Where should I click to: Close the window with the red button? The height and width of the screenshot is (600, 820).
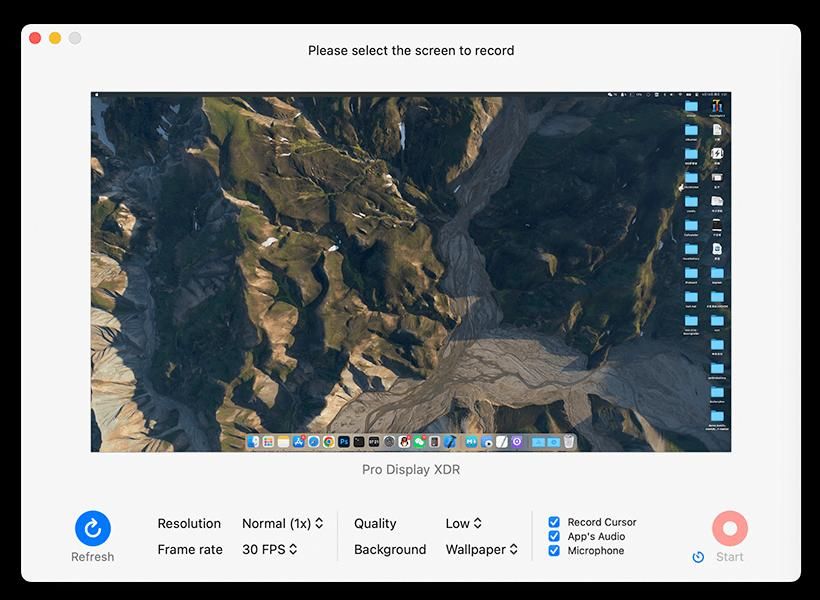pyautogui.click(x=35, y=38)
